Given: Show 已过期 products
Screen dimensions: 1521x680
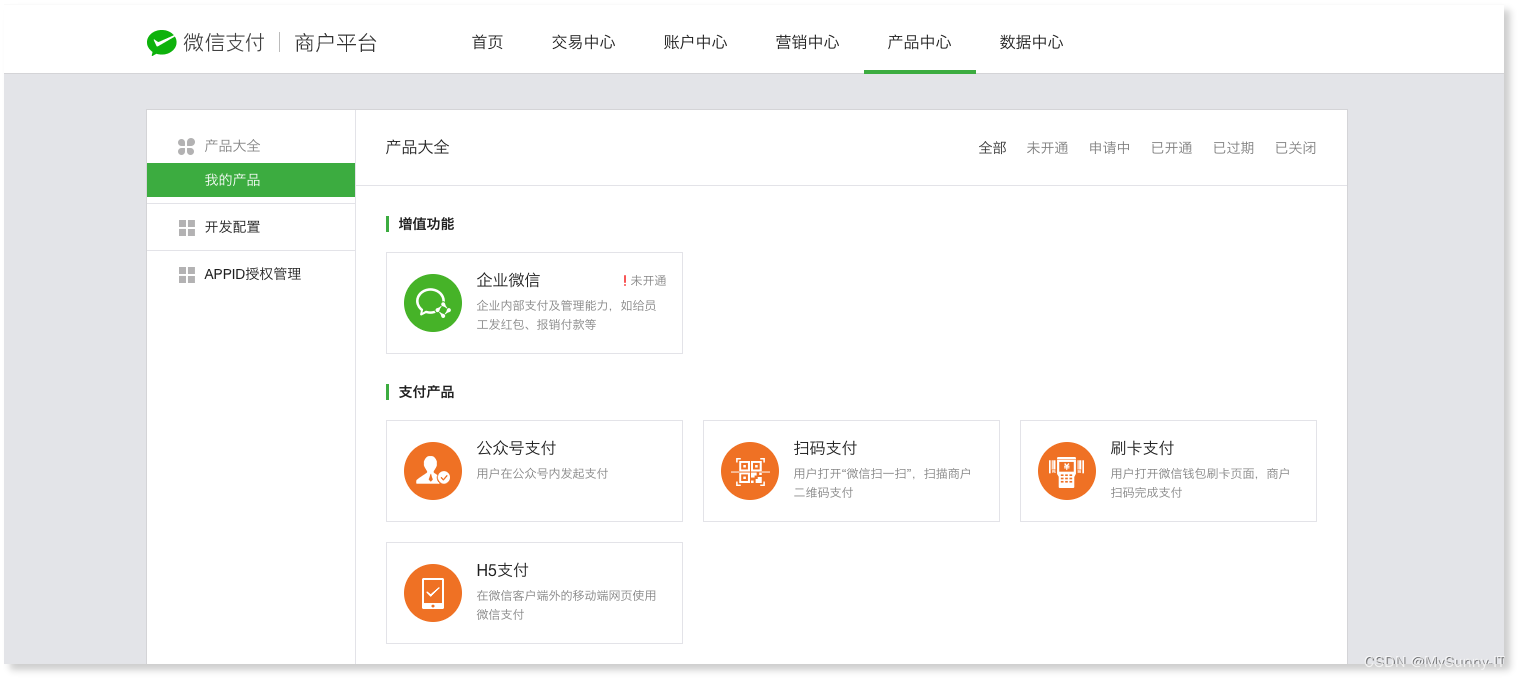Looking at the screenshot, I should (x=1234, y=148).
